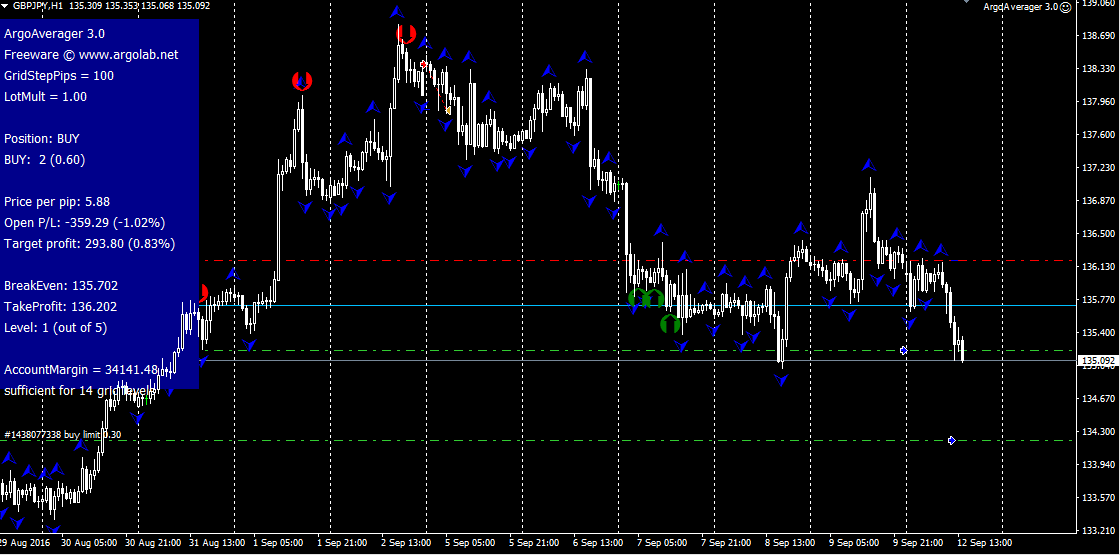1120x555 pixels.
Task: Click the small triangle icon before GBPJPY,H1
Action: pyautogui.click(x=6, y=4)
